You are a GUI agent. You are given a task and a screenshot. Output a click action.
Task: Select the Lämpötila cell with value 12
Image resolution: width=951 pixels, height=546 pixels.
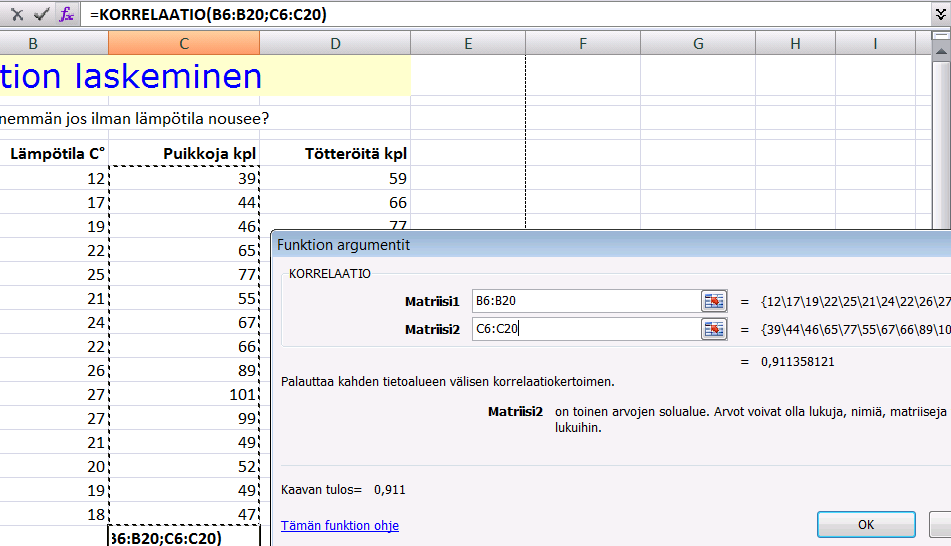[x=54, y=178]
